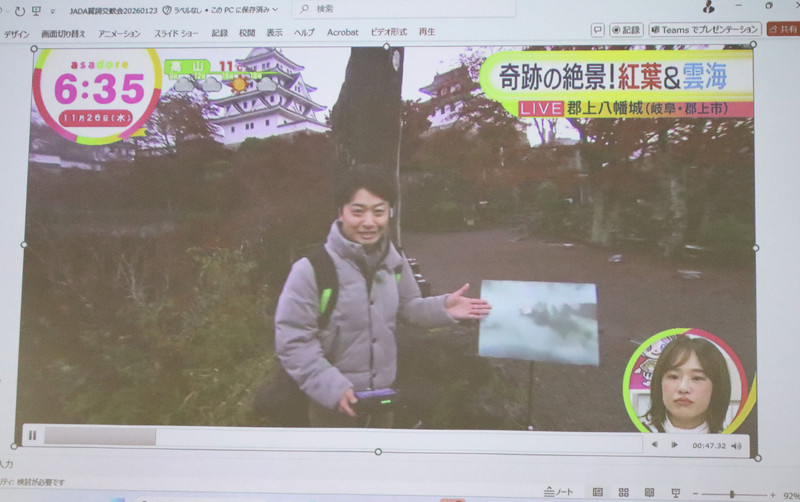Open the アニメーション tab
800x502 pixels.
pos(119,33)
